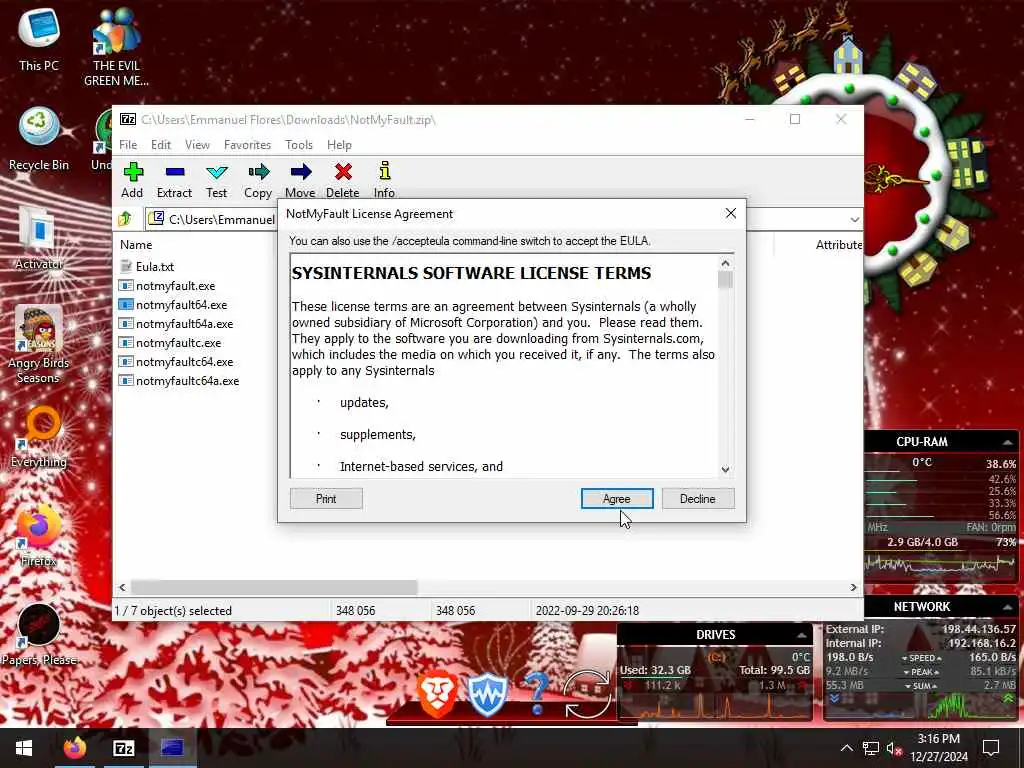Select notmyfaultc64.exe in file list
The width and height of the screenshot is (1024, 768).
(x=176, y=361)
